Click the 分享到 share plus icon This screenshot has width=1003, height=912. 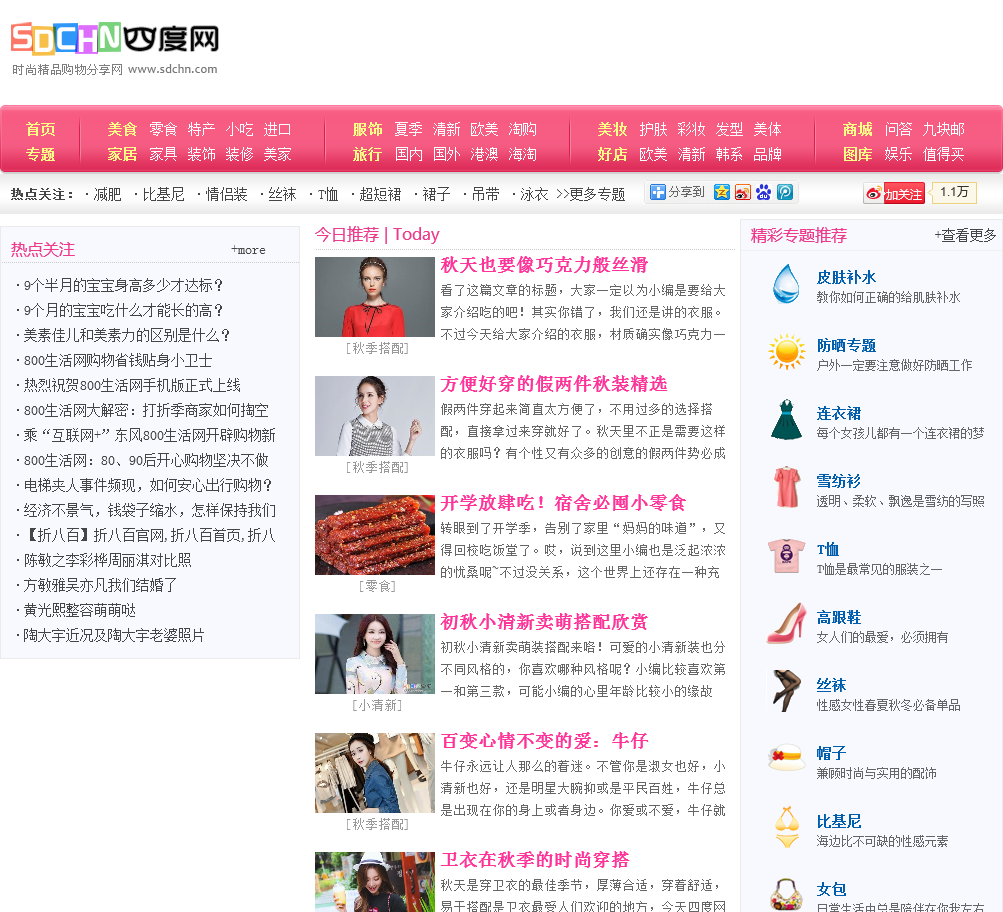[x=658, y=192]
